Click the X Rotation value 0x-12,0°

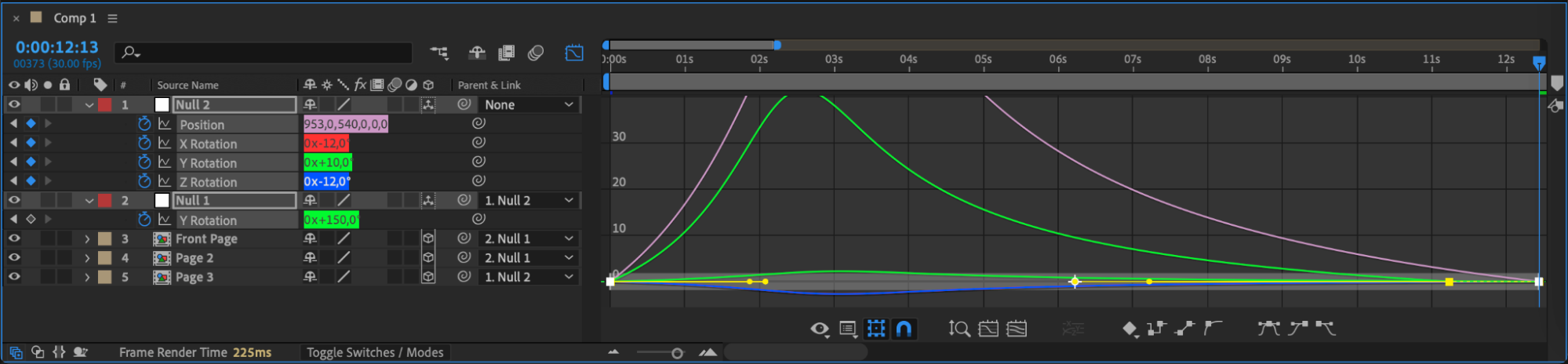[x=326, y=143]
